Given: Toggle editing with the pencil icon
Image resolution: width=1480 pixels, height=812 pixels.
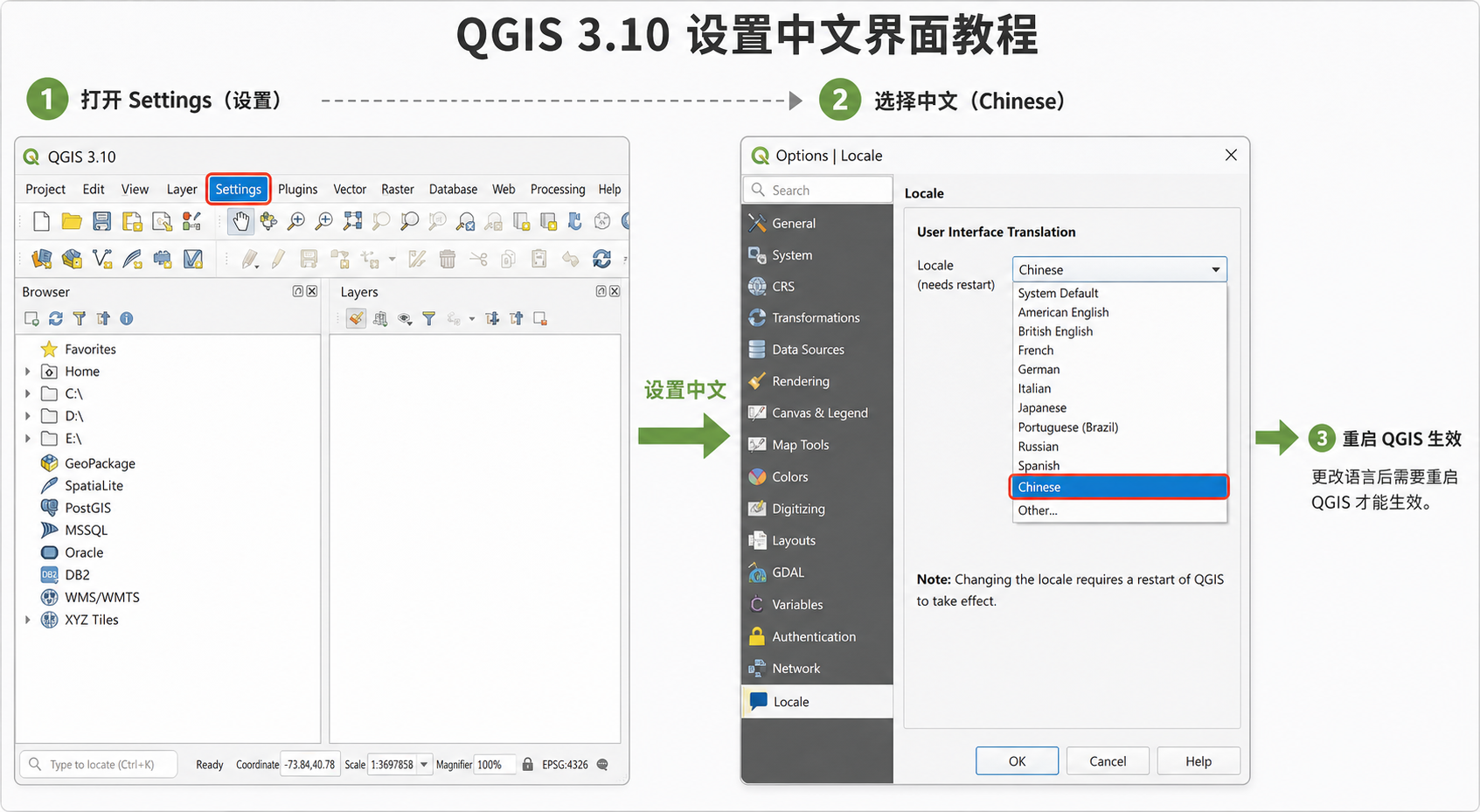Looking at the screenshot, I should (278, 259).
